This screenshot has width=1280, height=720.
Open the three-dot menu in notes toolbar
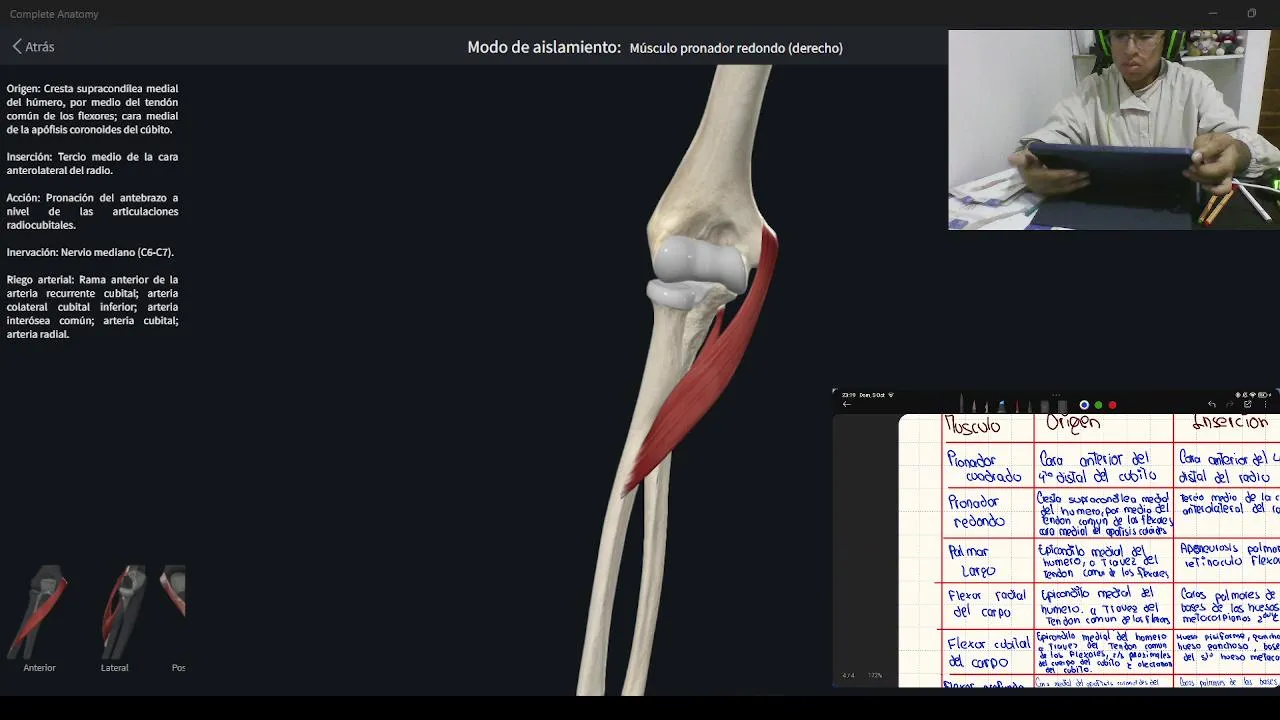(x=1266, y=404)
